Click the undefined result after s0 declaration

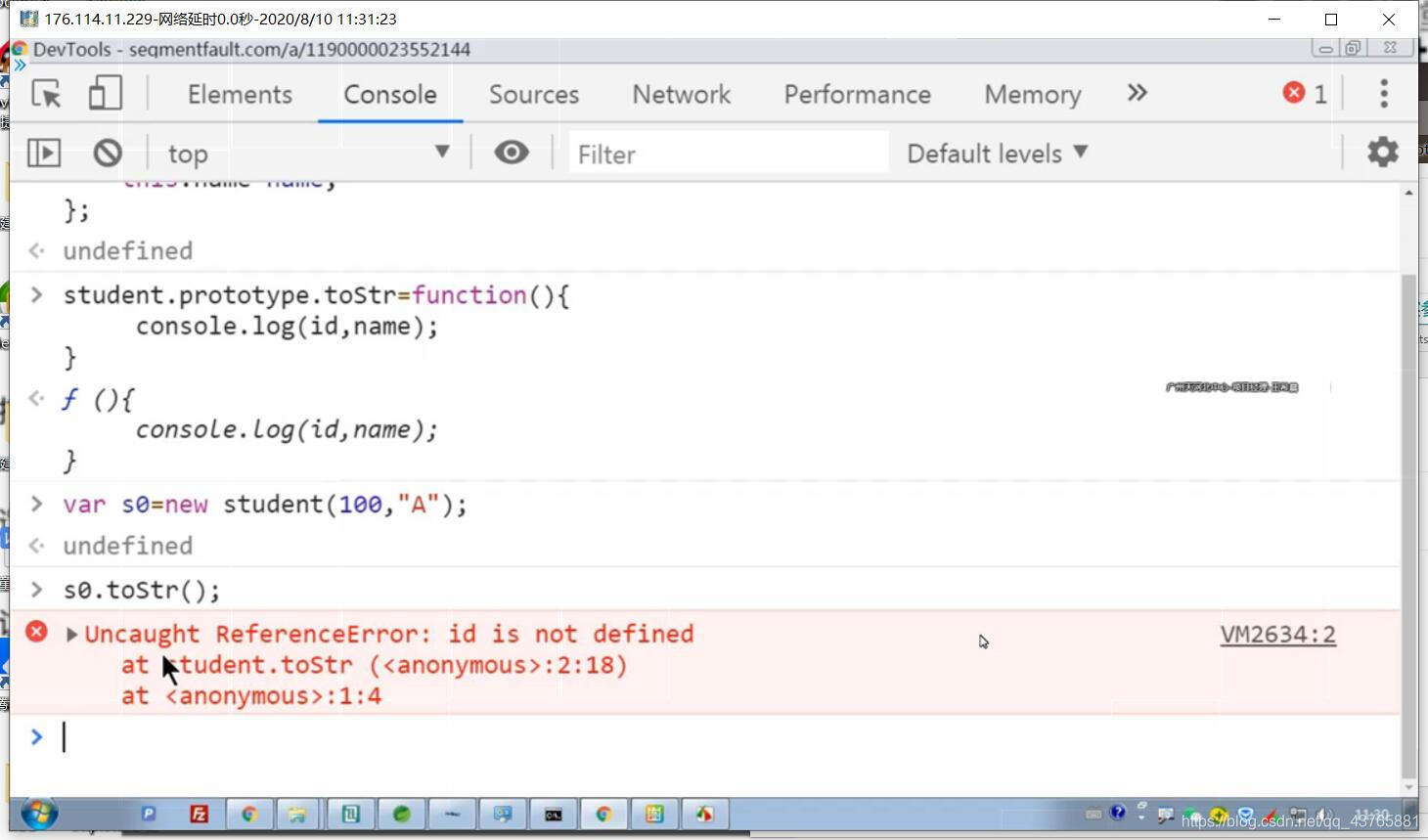127,546
